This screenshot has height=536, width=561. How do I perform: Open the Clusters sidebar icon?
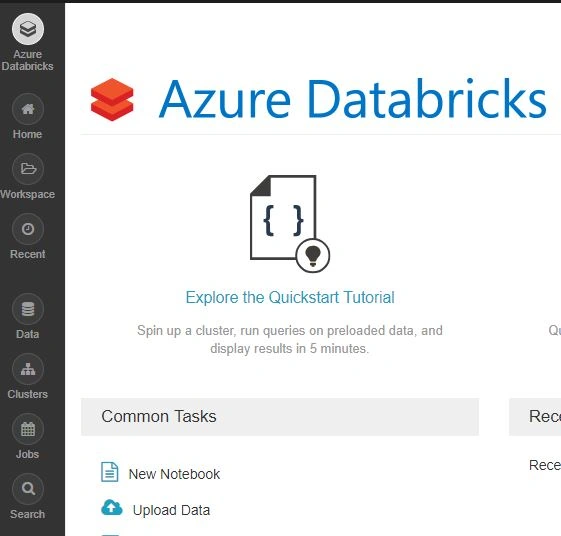[28, 369]
